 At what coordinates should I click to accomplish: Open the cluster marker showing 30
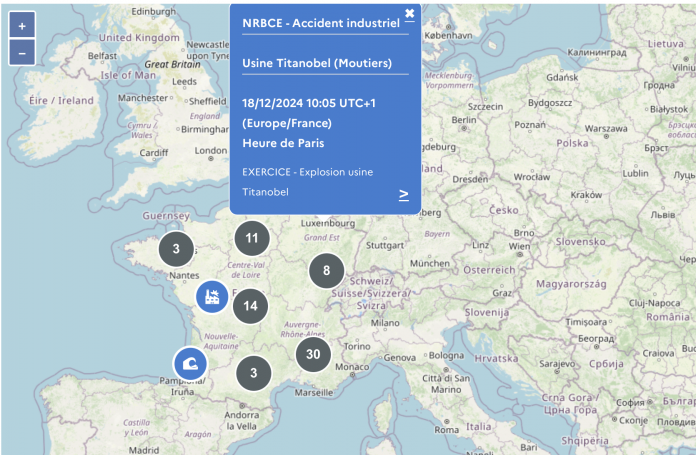pyautogui.click(x=313, y=354)
